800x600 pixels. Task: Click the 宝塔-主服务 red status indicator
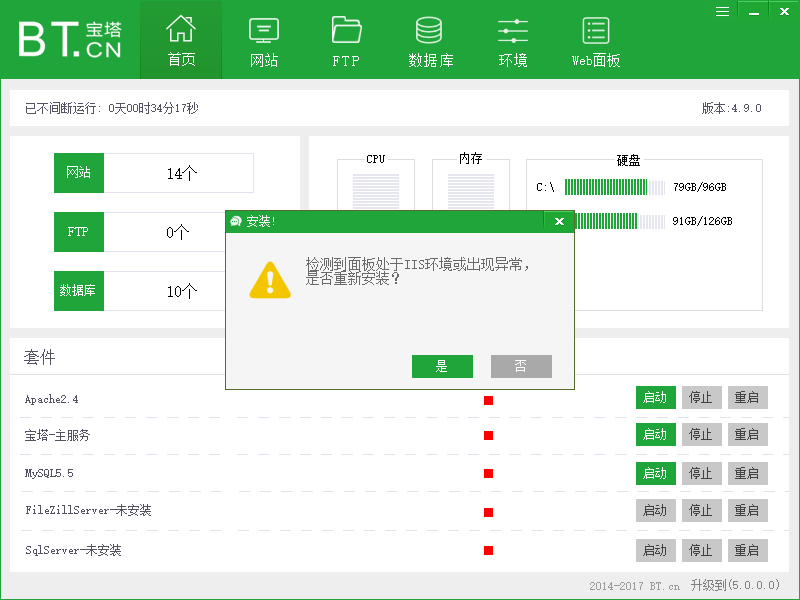pyautogui.click(x=488, y=435)
